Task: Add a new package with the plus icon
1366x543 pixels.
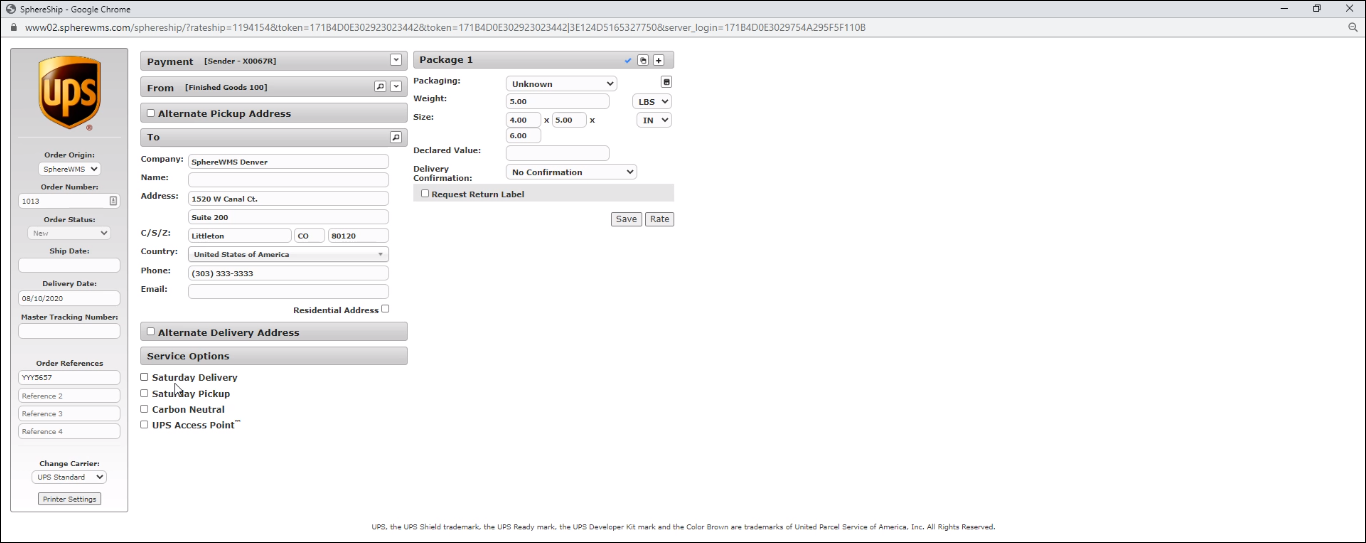Action: pyautogui.click(x=658, y=60)
